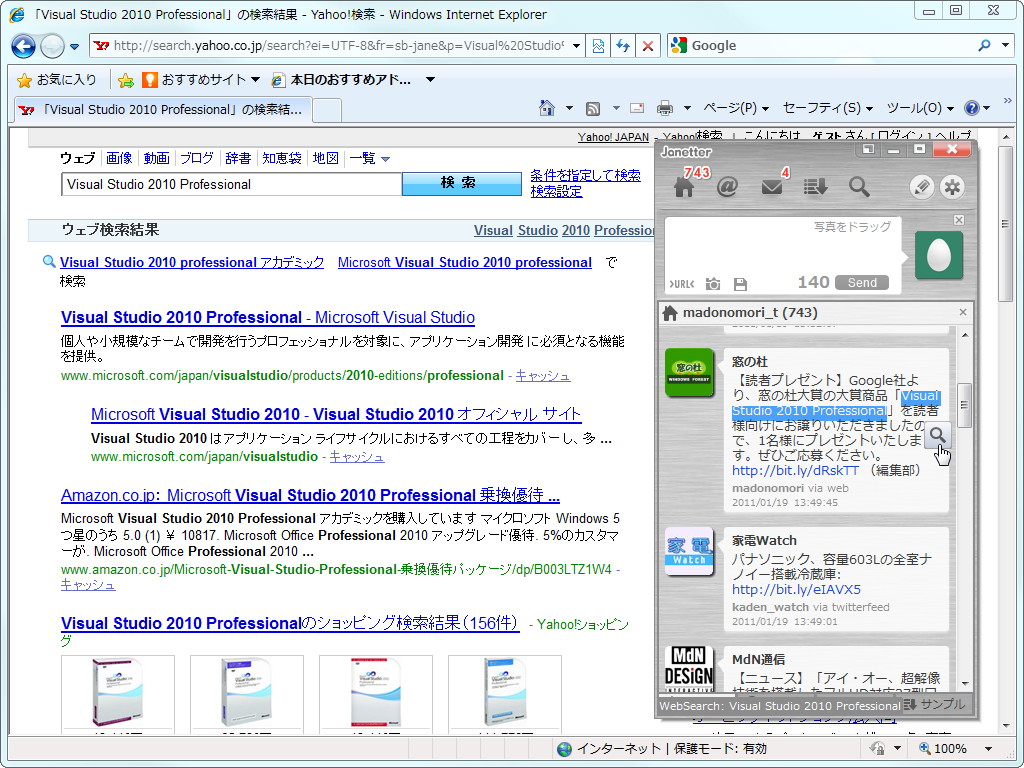Click IE compatibility view icon
The image size is (1024, 768).
pyautogui.click(x=598, y=46)
